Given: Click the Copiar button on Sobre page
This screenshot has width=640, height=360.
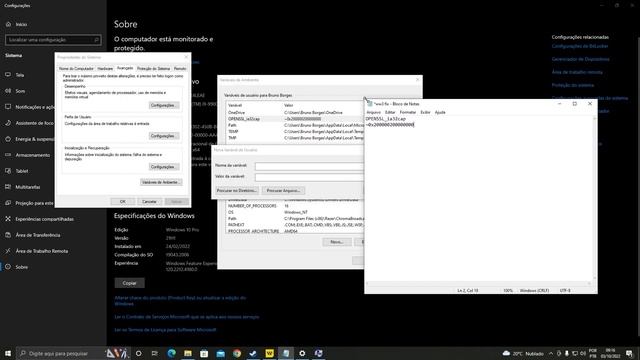Looking at the screenshot, I should 129,283.
